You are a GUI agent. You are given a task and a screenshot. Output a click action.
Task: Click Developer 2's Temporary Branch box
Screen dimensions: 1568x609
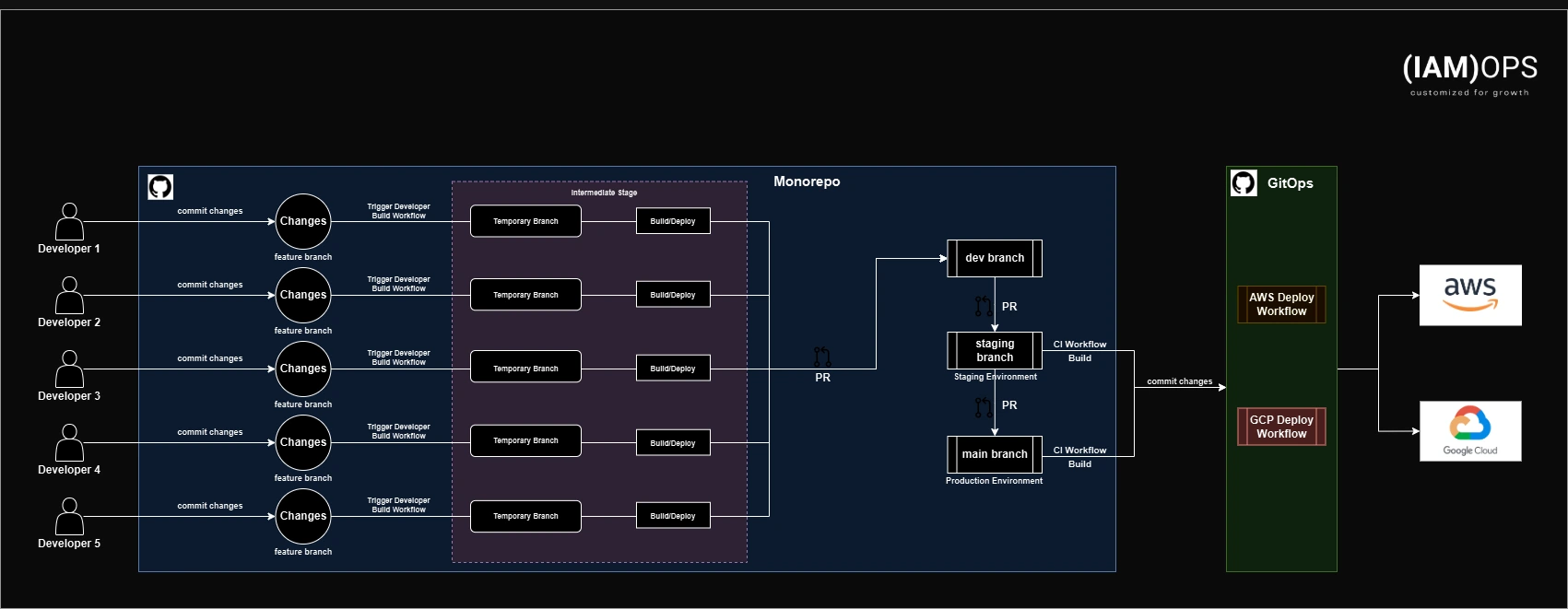[x=525, y=295]
